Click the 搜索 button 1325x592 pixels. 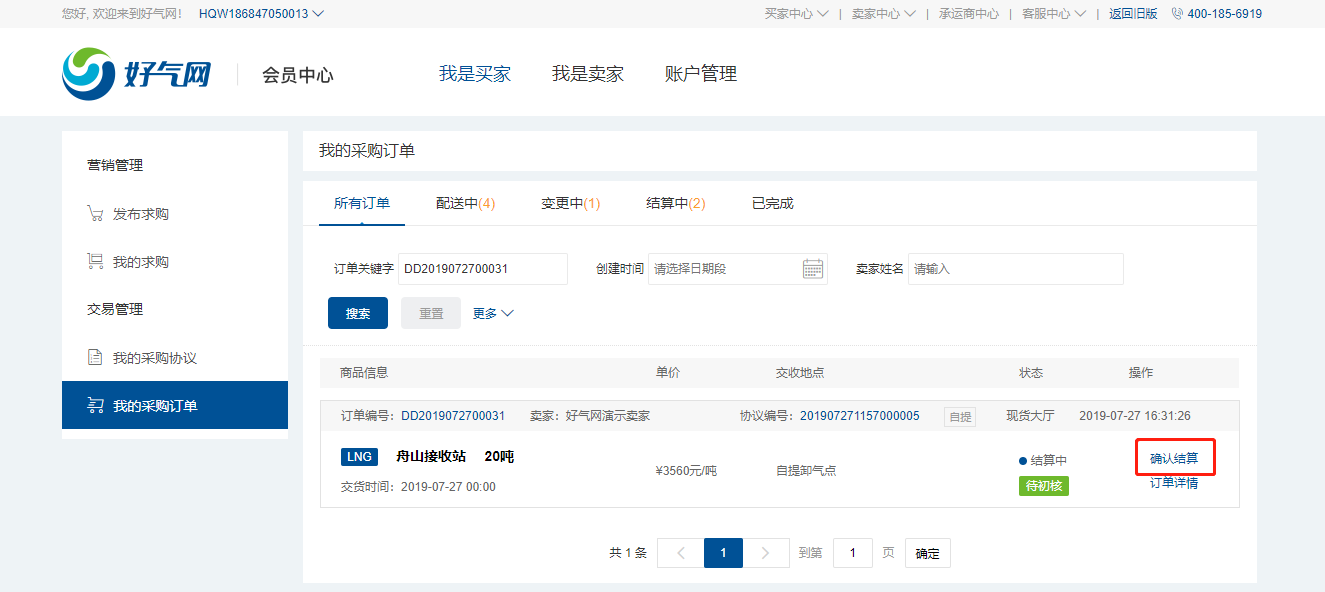coord(358,313)
